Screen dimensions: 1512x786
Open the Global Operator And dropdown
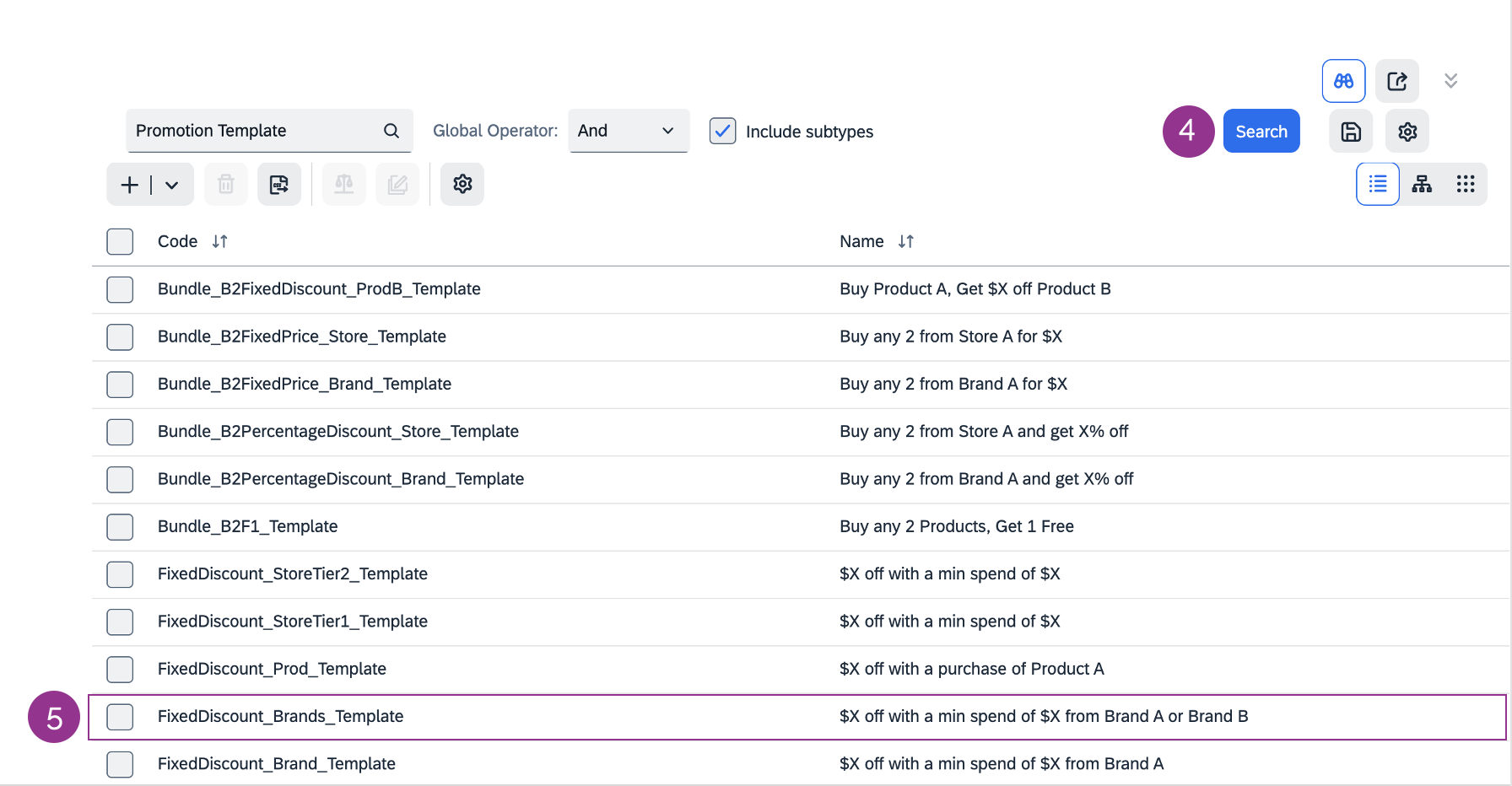pos(628,131)
